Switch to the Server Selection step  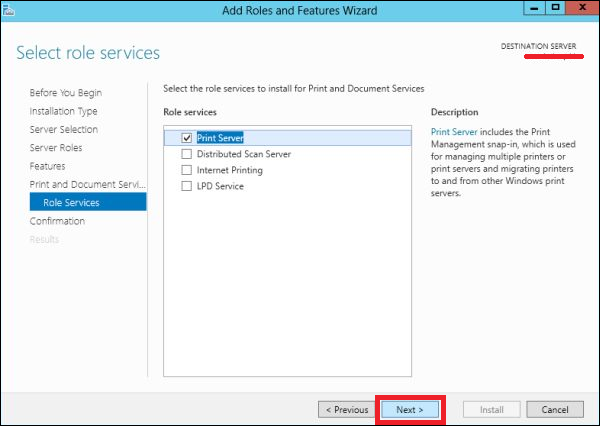coord(63,129)
